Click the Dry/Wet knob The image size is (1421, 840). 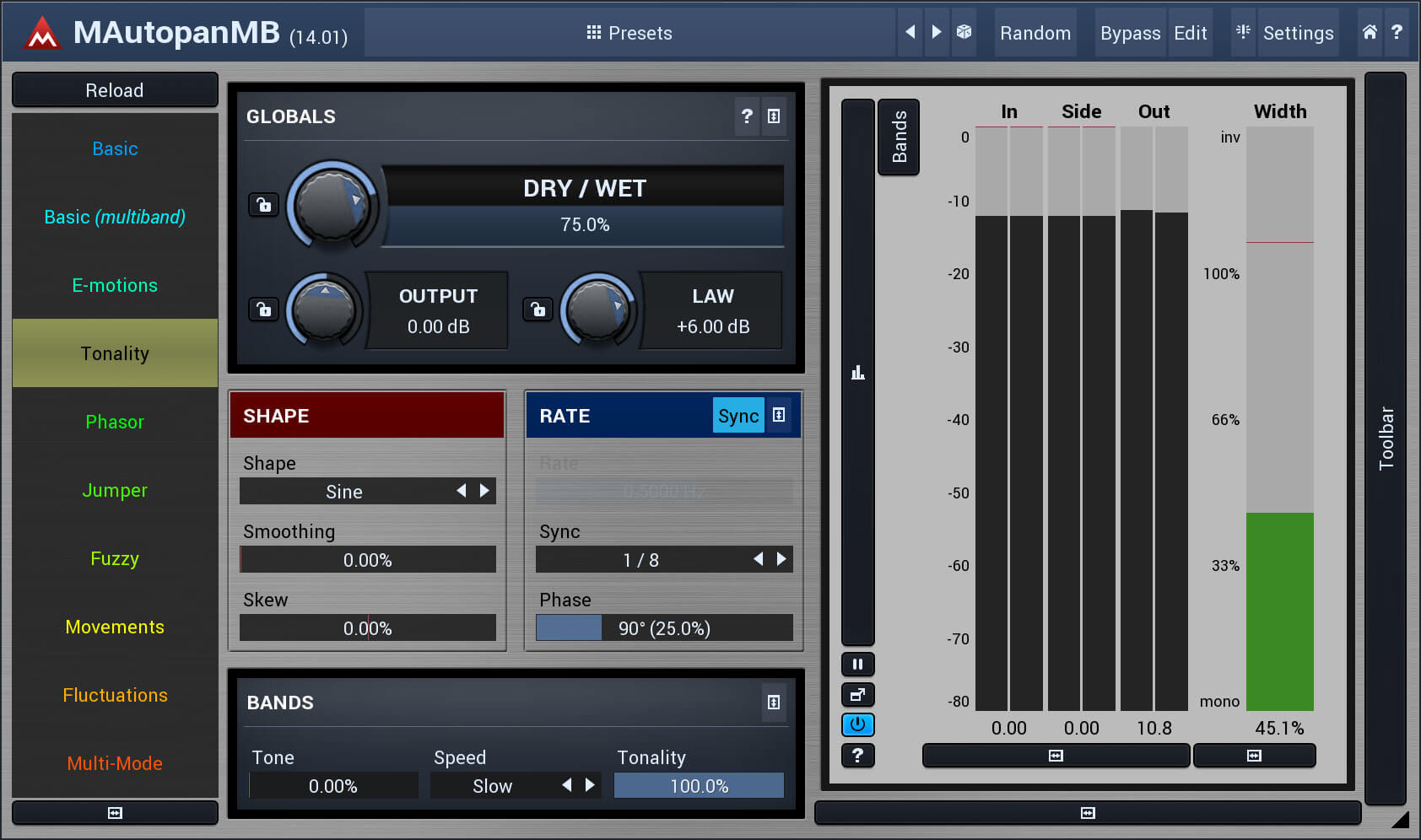click(332, 204)
